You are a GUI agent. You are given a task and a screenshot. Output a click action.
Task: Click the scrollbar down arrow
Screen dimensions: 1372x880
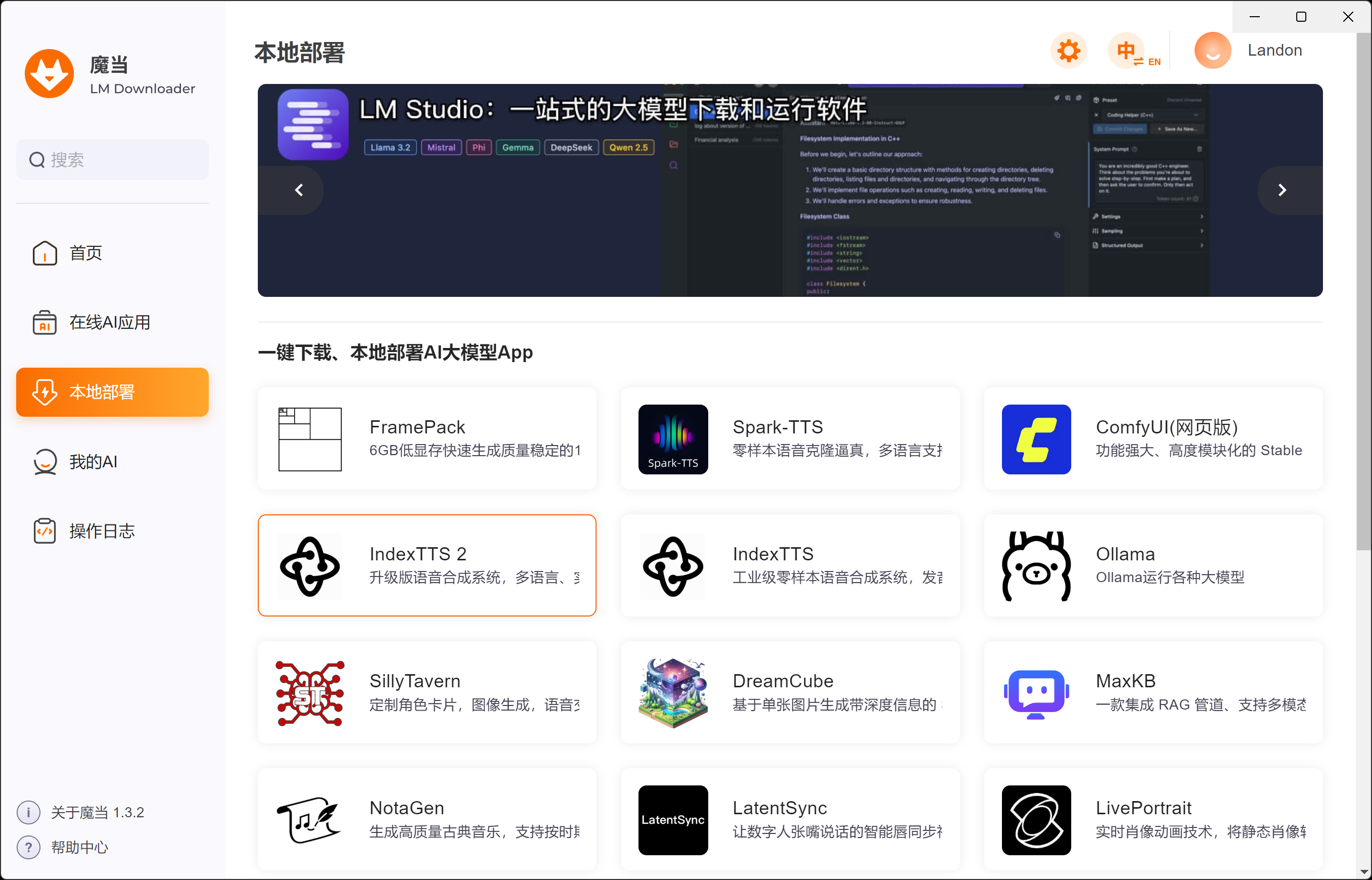[x=1363, y=872]
